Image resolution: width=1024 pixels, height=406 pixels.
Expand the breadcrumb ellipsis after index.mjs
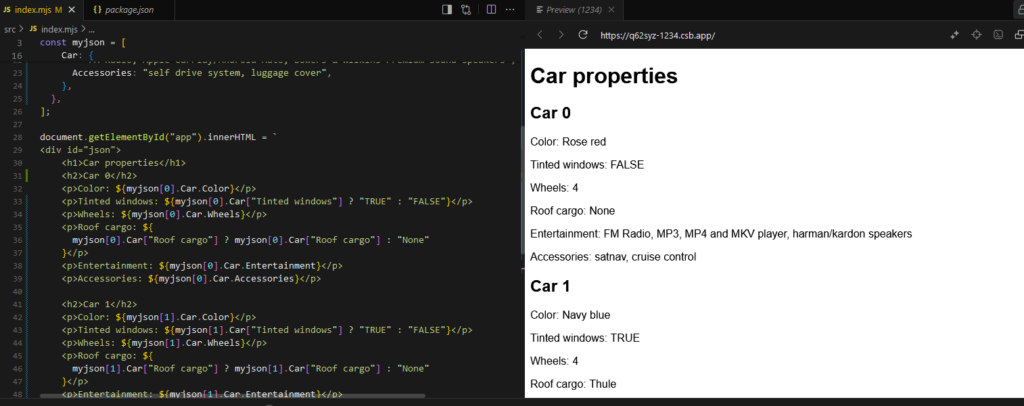click(x=92, y=29)
